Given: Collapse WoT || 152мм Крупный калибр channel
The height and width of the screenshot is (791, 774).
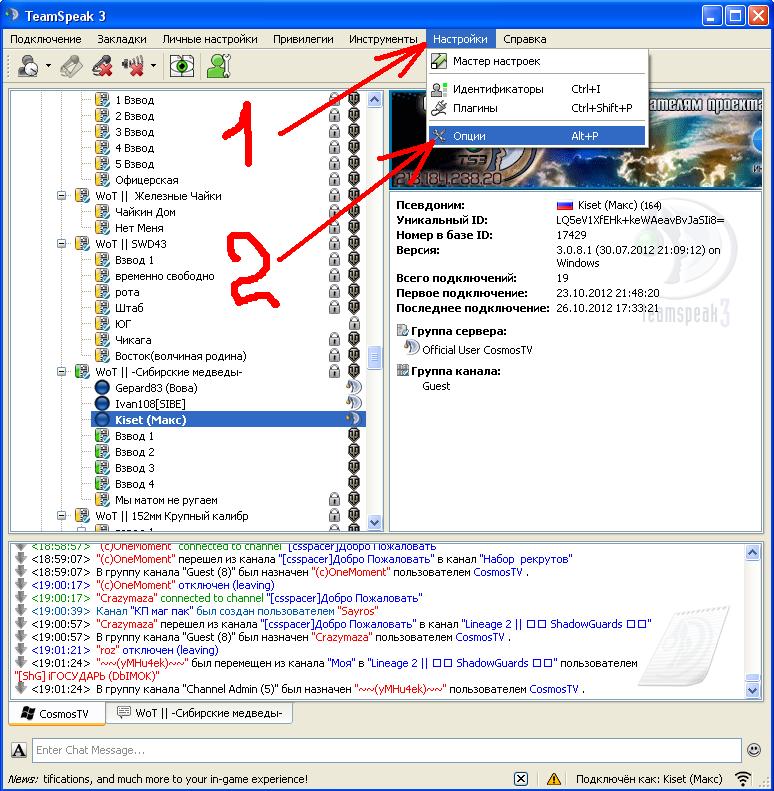Looking at the screenshot, I should 62,516.
